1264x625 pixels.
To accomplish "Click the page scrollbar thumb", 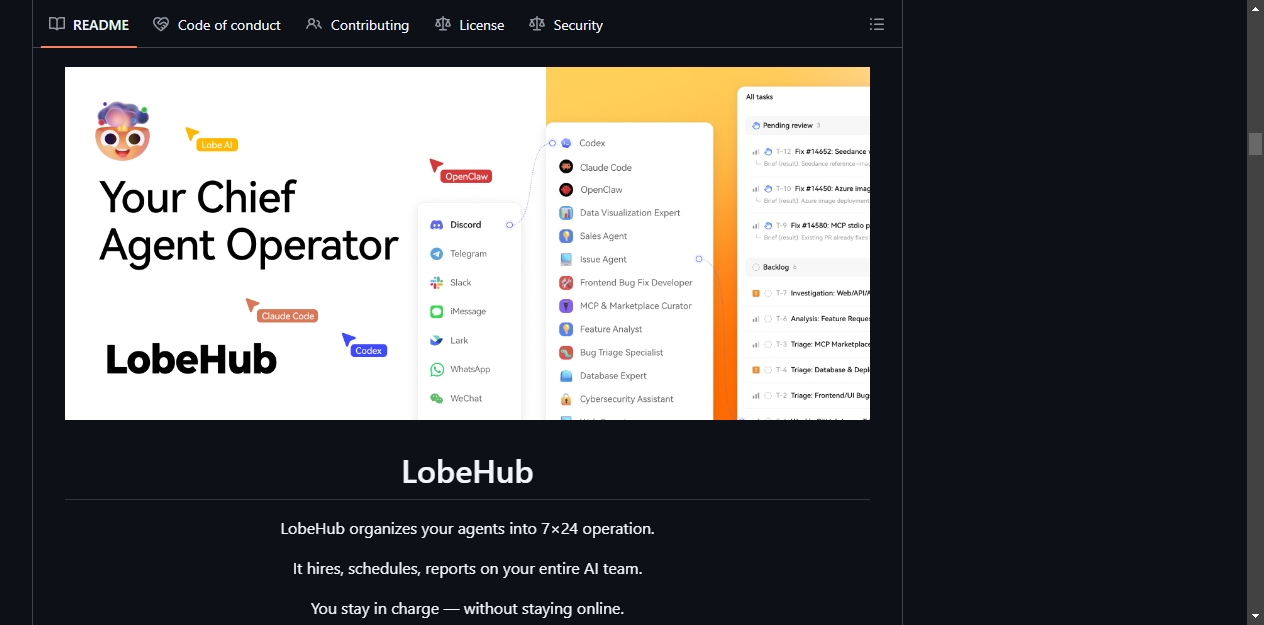I will pos(1255,143).
